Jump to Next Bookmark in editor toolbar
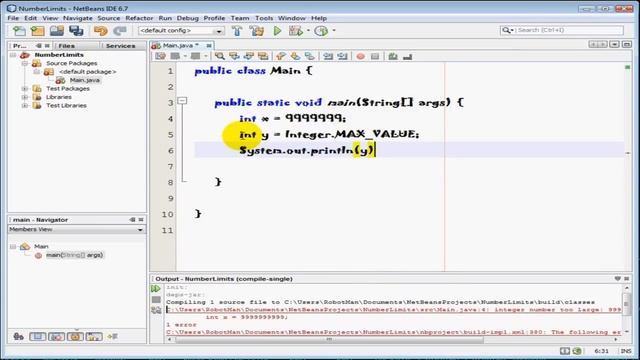Viewport: 640px width, 360px height. (x=295, y=56)
